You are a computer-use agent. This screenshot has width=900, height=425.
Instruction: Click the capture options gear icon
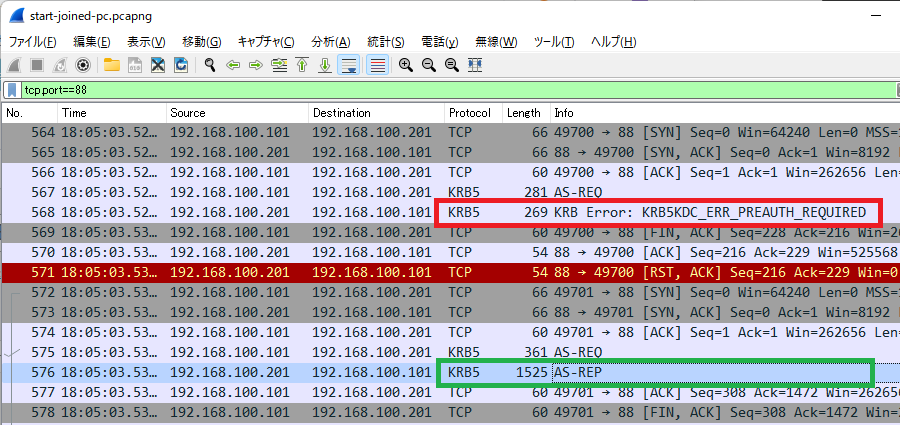(x=83, y=65)
